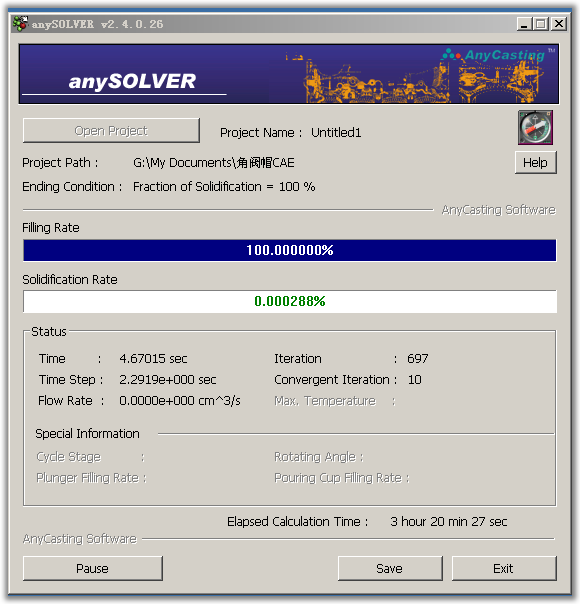Click the 'Time Step :' label
580x604 pixels.
[71, 380]
